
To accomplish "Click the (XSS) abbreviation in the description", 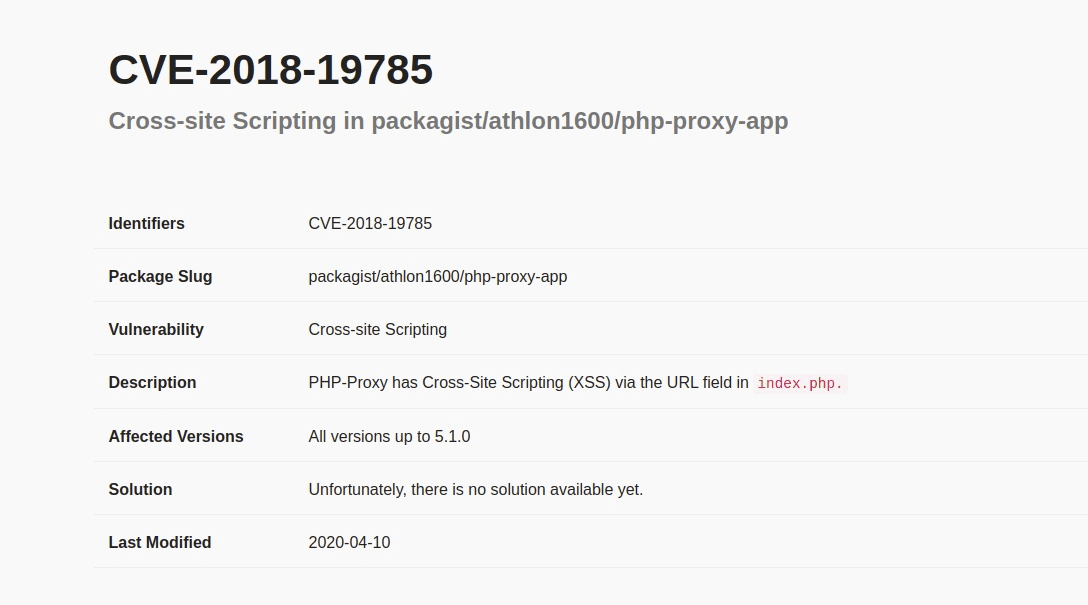I will click(589, 382).
